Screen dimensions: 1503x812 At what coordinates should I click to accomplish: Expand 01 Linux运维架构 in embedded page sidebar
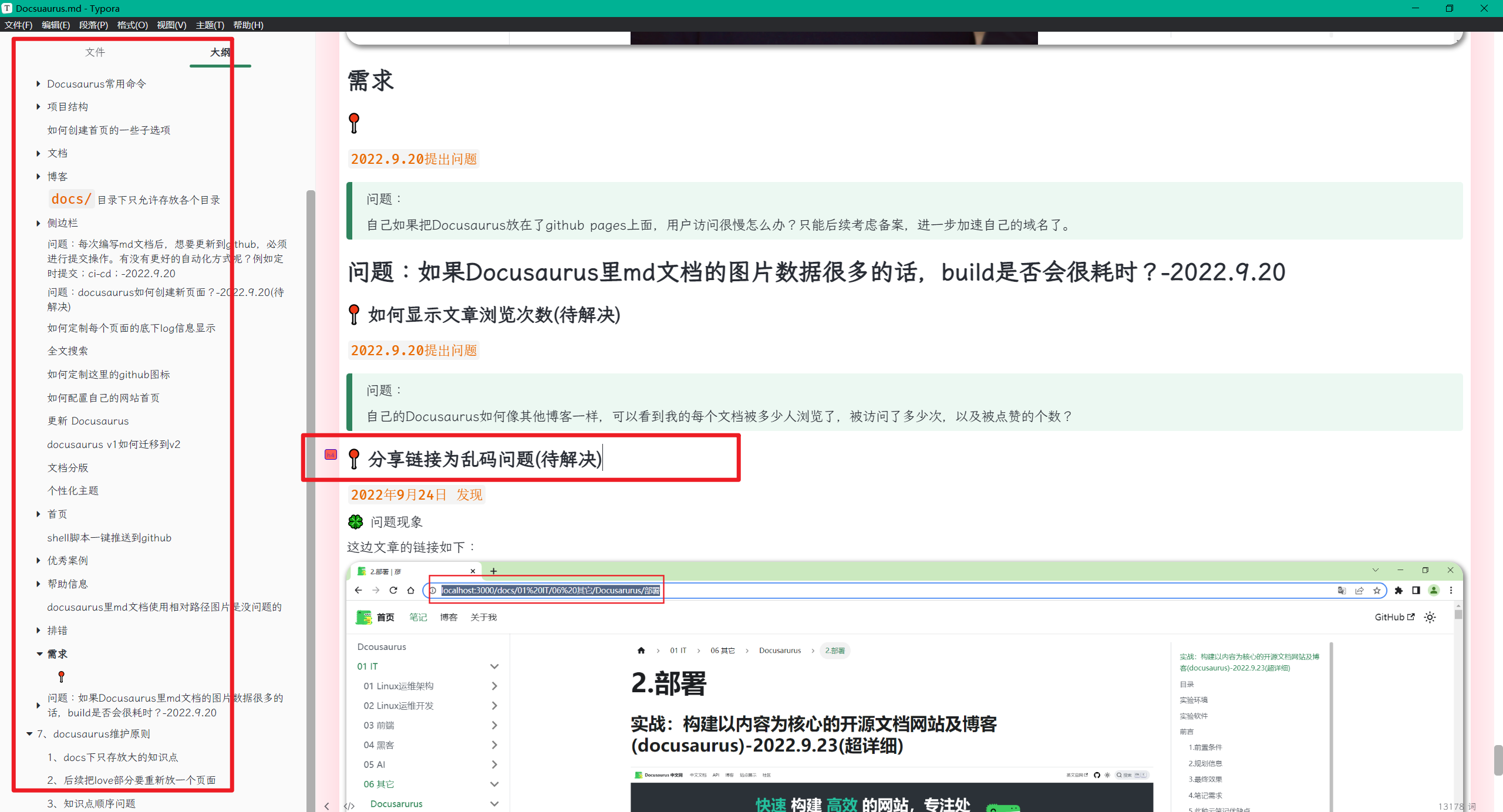(494, 686)
